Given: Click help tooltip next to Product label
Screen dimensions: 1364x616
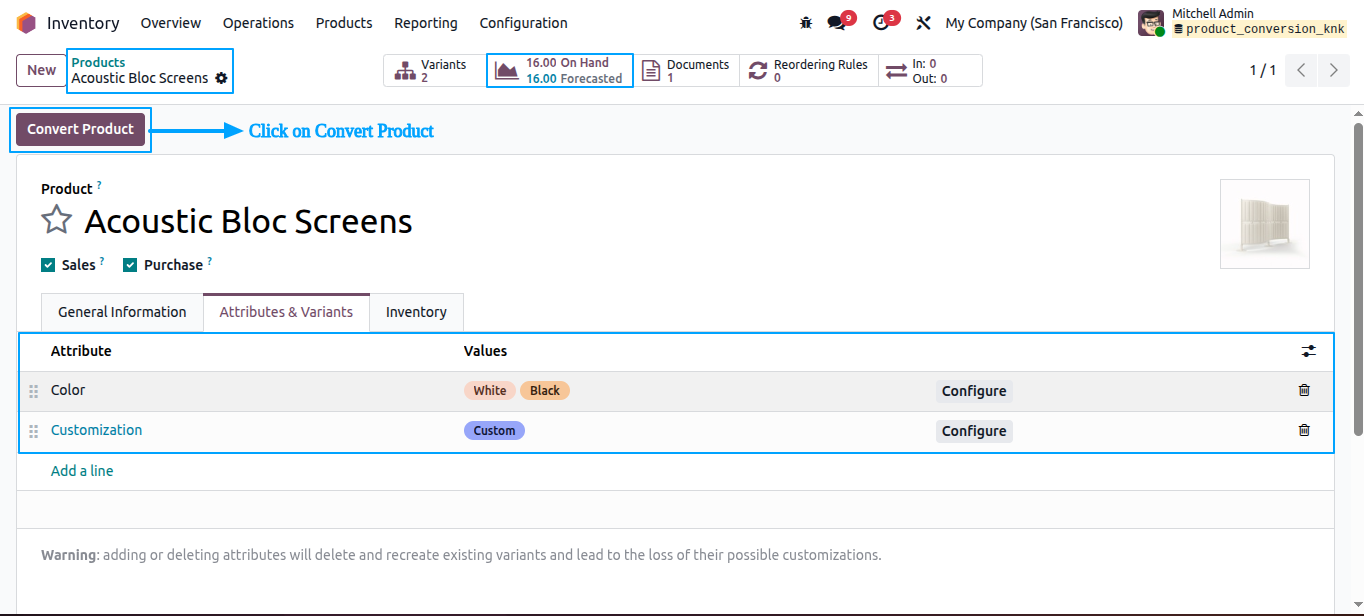Looking at the screenshot, I should [x=99, y=185].
